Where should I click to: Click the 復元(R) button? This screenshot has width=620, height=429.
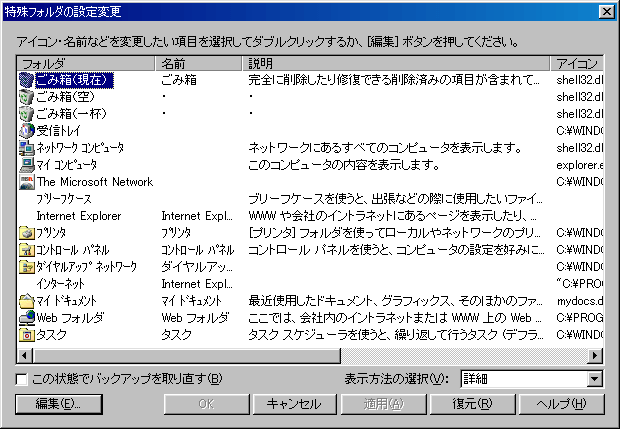(x=472, y=404)
